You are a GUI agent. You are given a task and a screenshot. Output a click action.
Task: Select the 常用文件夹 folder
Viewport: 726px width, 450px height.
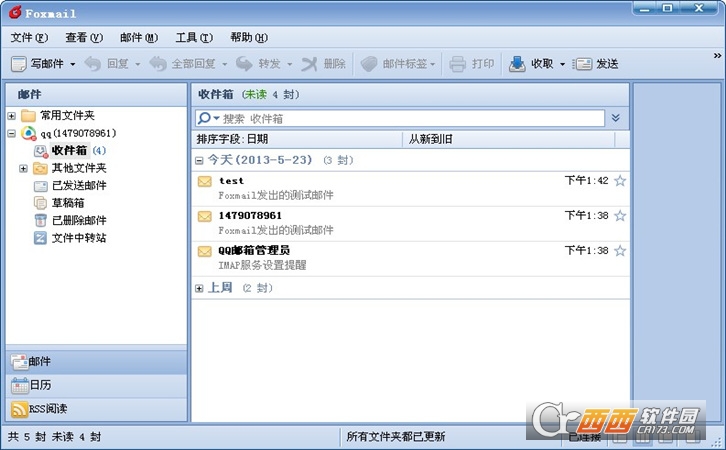(x=67, y=115)
